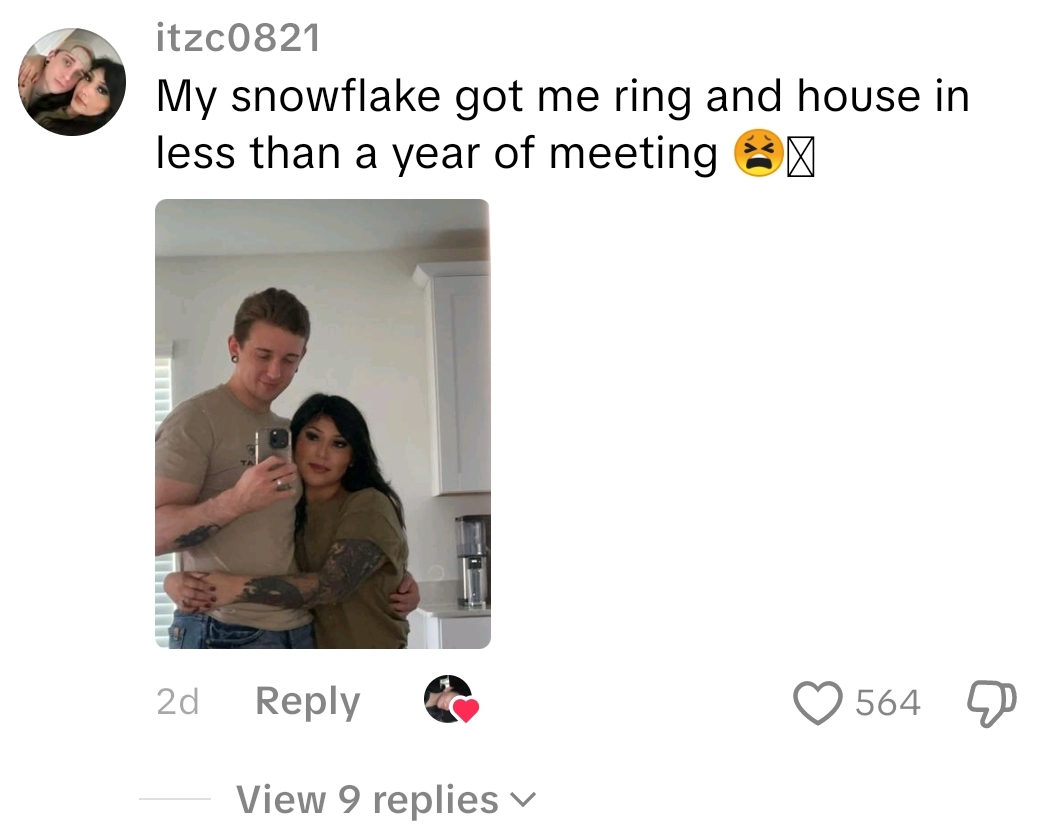The height and width of the screenshot is (824, 1056).
Task: Tap the phone shown in attached photo
Action: pyautogui.click(x=273, y=445)
